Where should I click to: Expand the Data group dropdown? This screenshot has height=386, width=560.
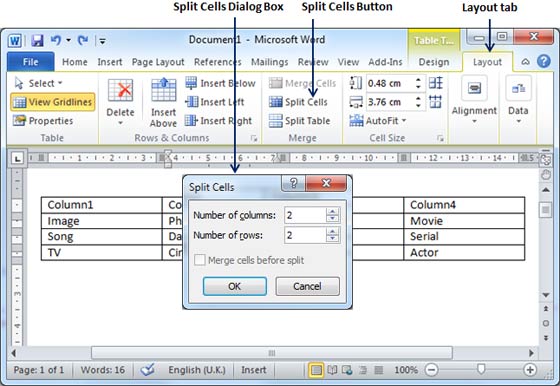(518, 101)
